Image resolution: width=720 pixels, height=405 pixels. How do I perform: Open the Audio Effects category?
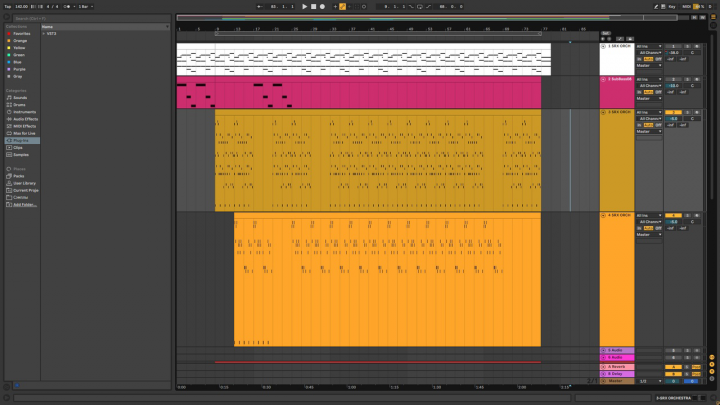pos(25,119)
